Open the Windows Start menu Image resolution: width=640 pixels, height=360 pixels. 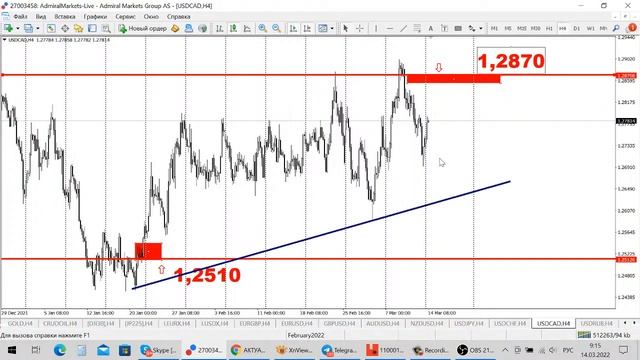12,350
